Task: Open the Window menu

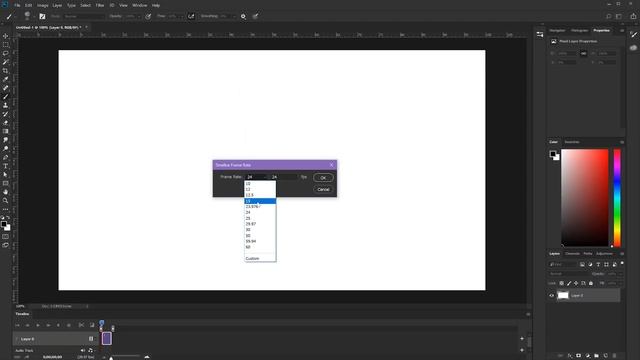Action: [x=140, y=5]
